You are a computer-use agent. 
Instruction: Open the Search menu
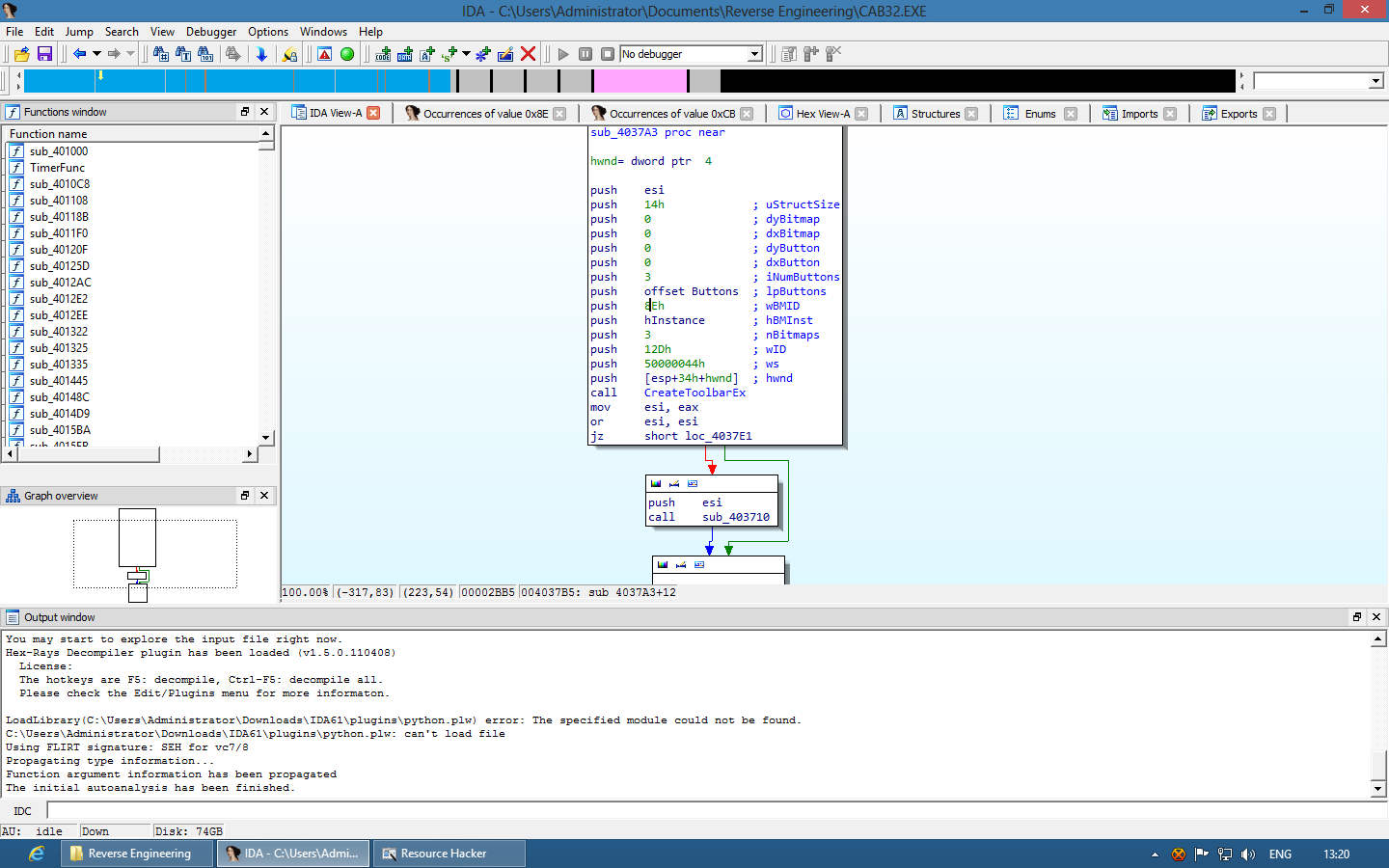tap(122, 32)
